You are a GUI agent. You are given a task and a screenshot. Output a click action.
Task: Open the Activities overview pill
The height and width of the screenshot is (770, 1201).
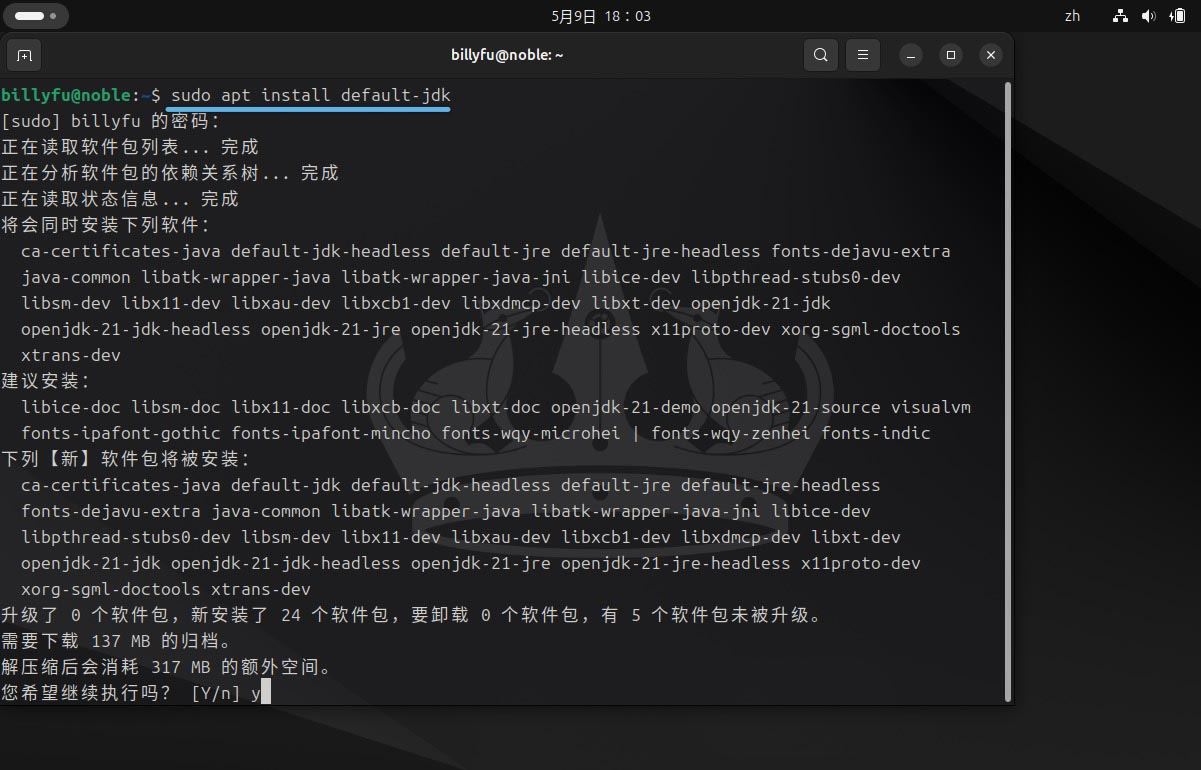pyautogui.click(x=36, y=16)
